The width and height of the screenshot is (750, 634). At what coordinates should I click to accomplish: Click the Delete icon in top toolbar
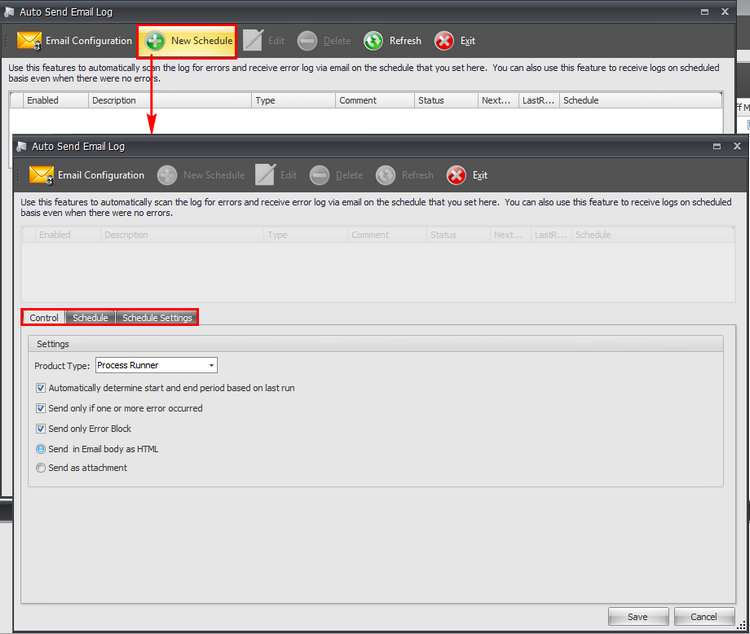[307, 41]
